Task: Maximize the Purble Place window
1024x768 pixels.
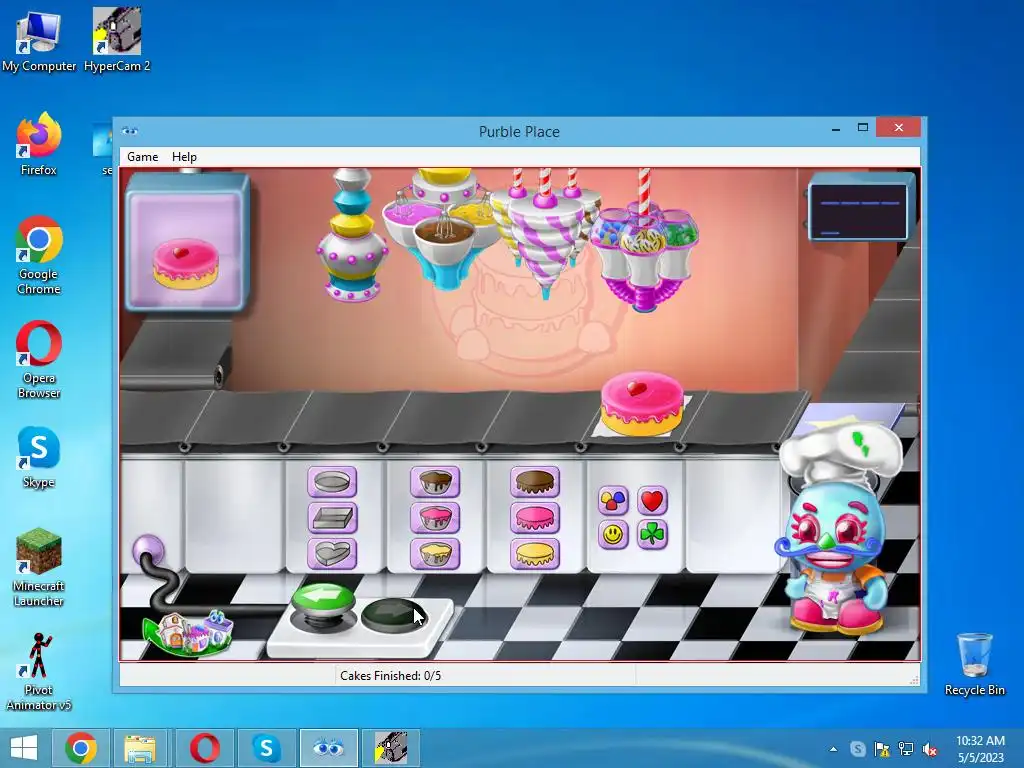Action: (x=863, y=128)
